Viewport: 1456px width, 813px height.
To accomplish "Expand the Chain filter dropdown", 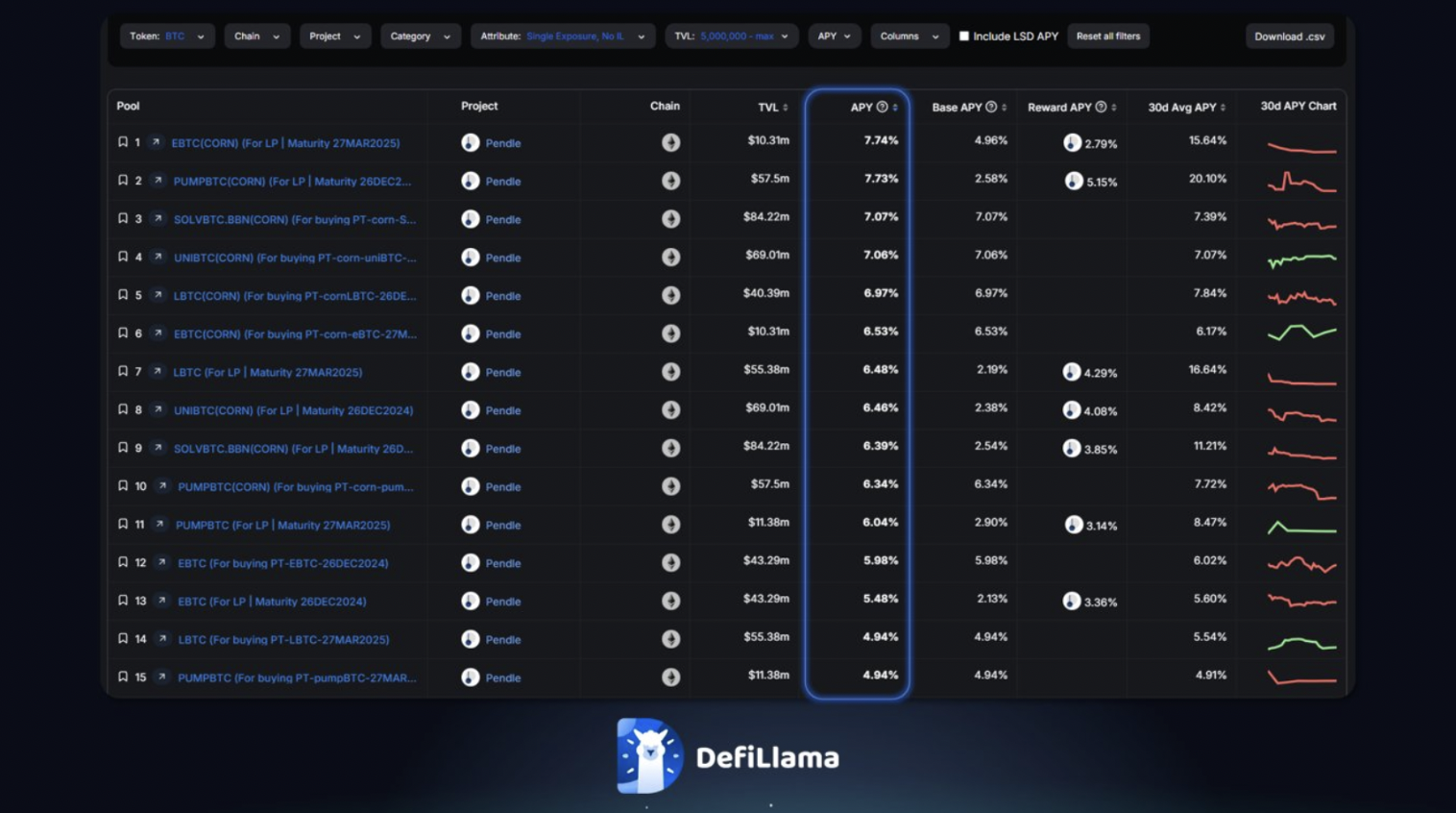I will pyautogui.click(x=256, y=37).
